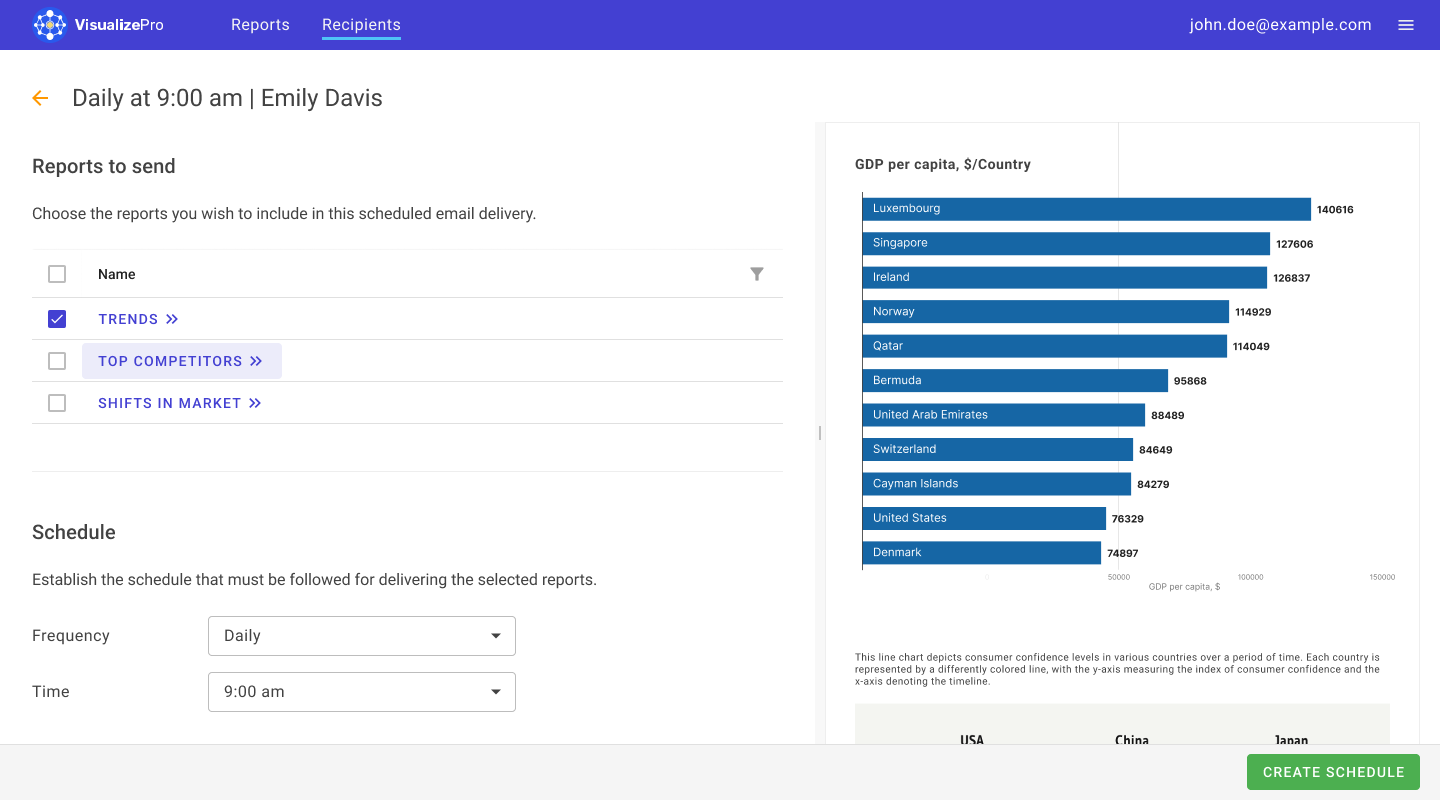The width and height of the screenshot is (1440, 800).
Task: Toggle the select-all header checkbox
Action: click(57, 274)
